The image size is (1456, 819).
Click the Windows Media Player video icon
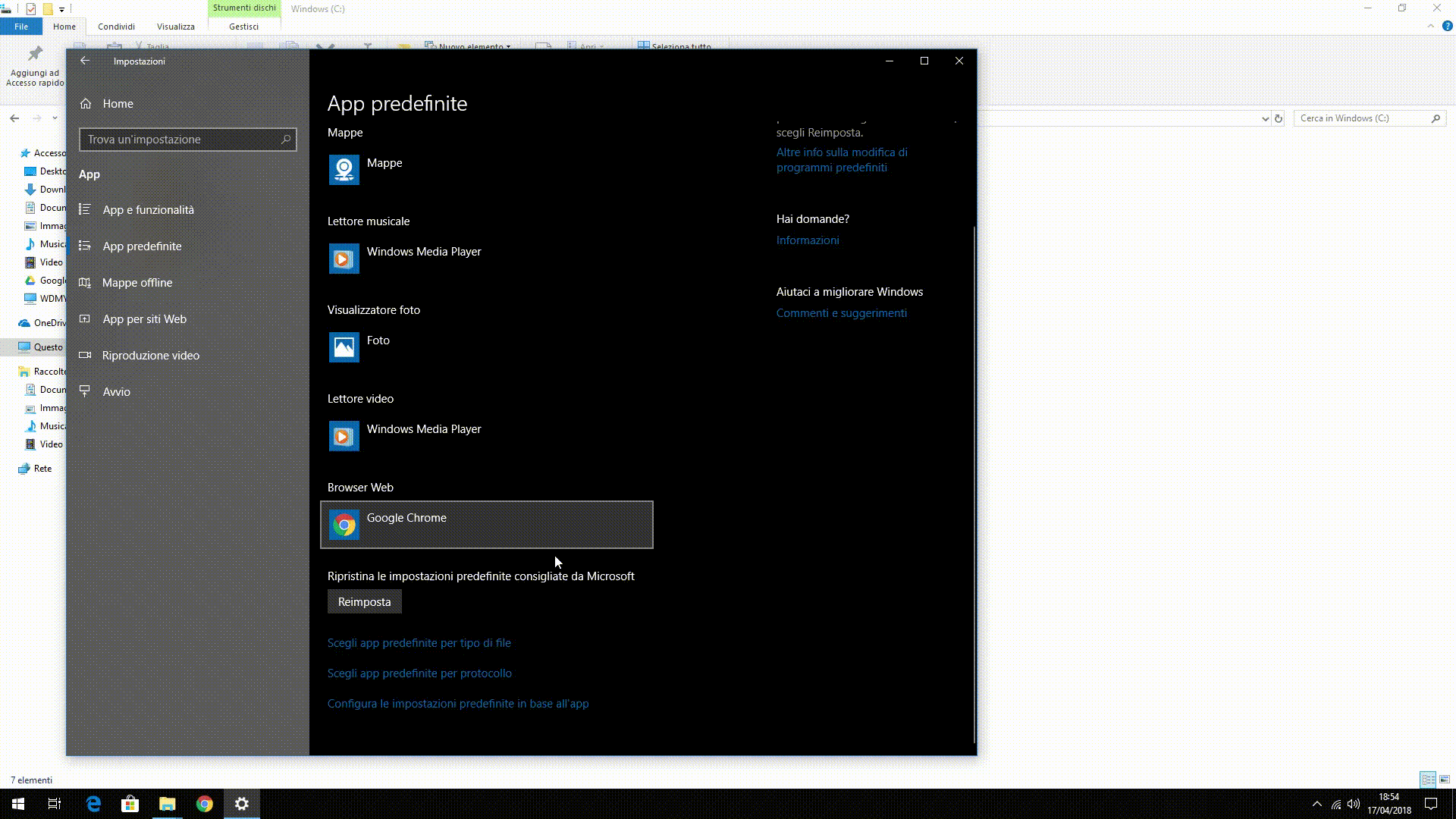tap(343, 436)
